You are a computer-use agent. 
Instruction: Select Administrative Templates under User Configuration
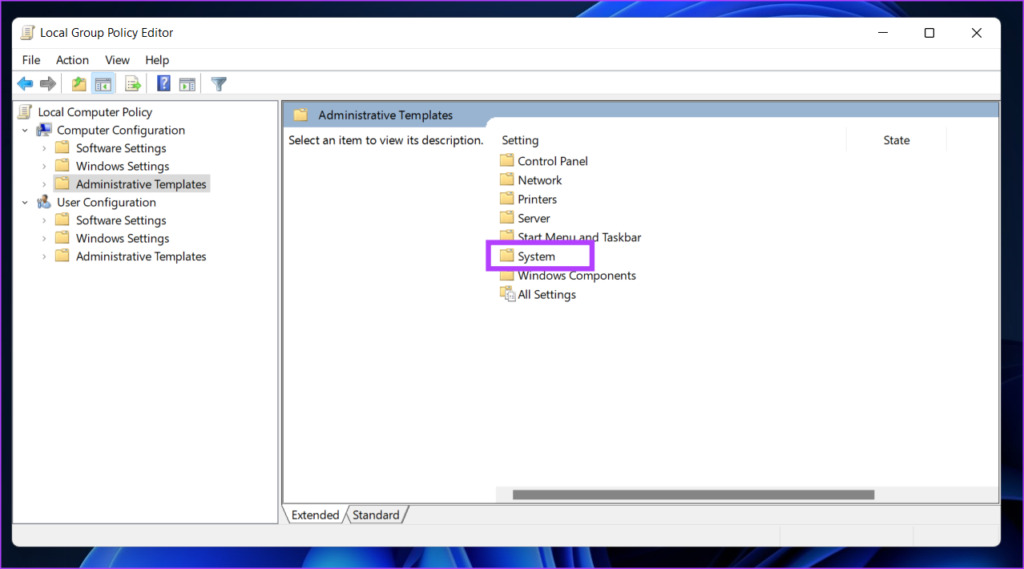tap(141, 256)
